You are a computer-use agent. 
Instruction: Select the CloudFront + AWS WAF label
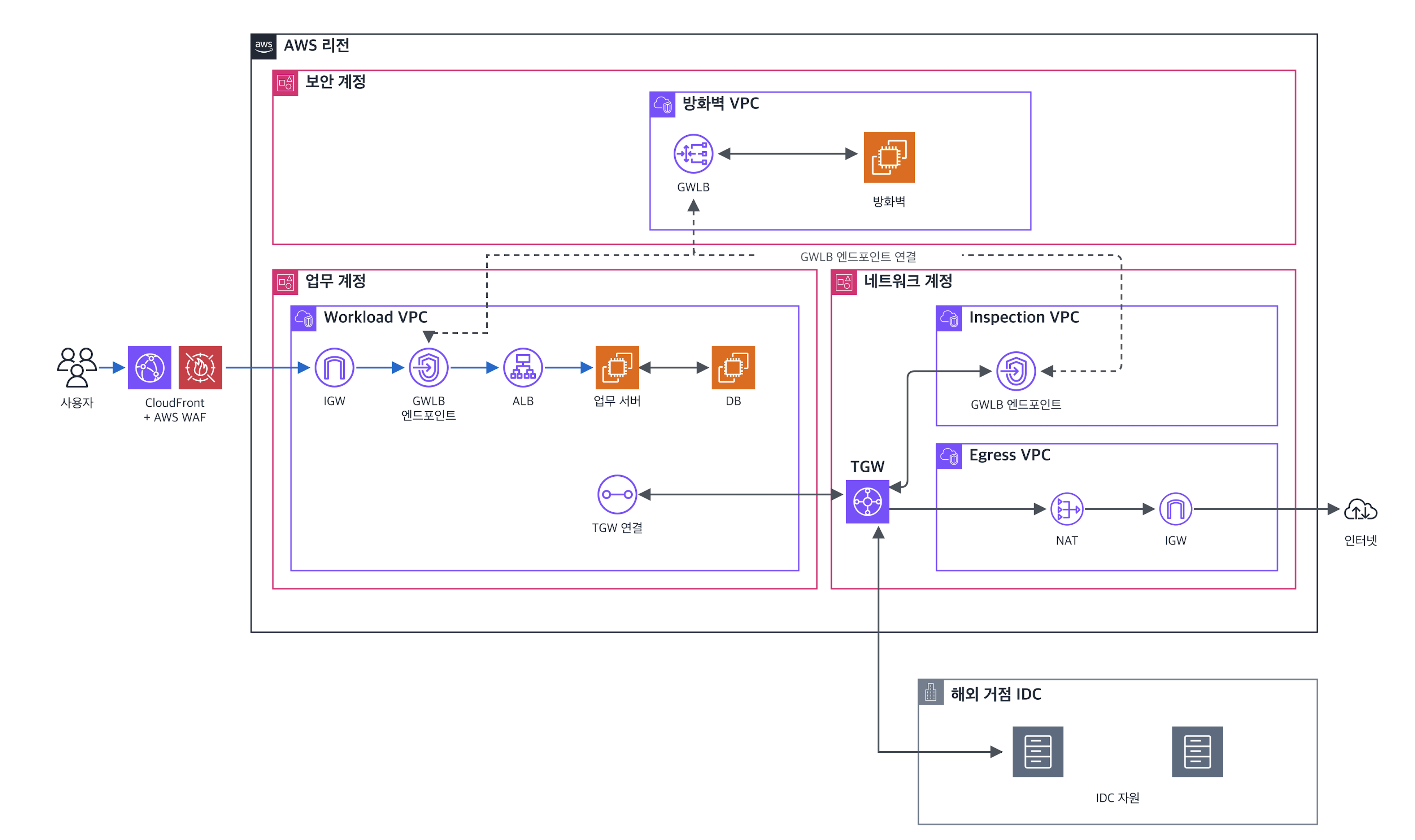click(174, 410)
